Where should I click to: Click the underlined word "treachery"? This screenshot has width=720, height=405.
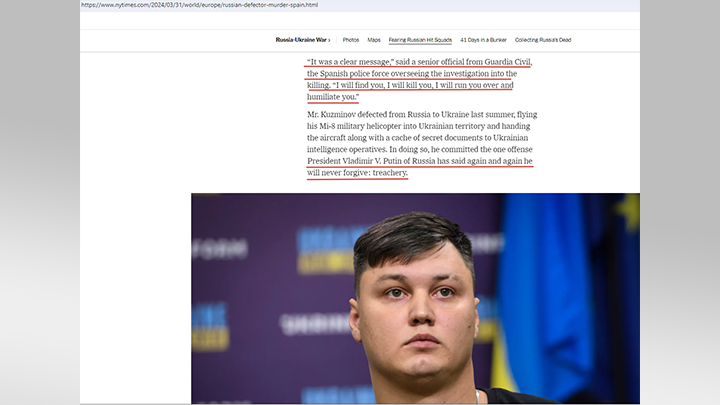coord(389,173)
